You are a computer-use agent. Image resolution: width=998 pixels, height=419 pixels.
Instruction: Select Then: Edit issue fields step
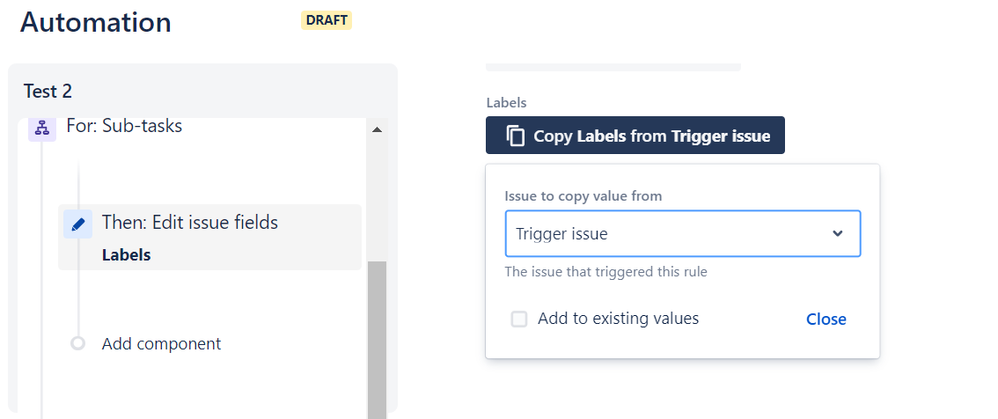click(190, 223)
